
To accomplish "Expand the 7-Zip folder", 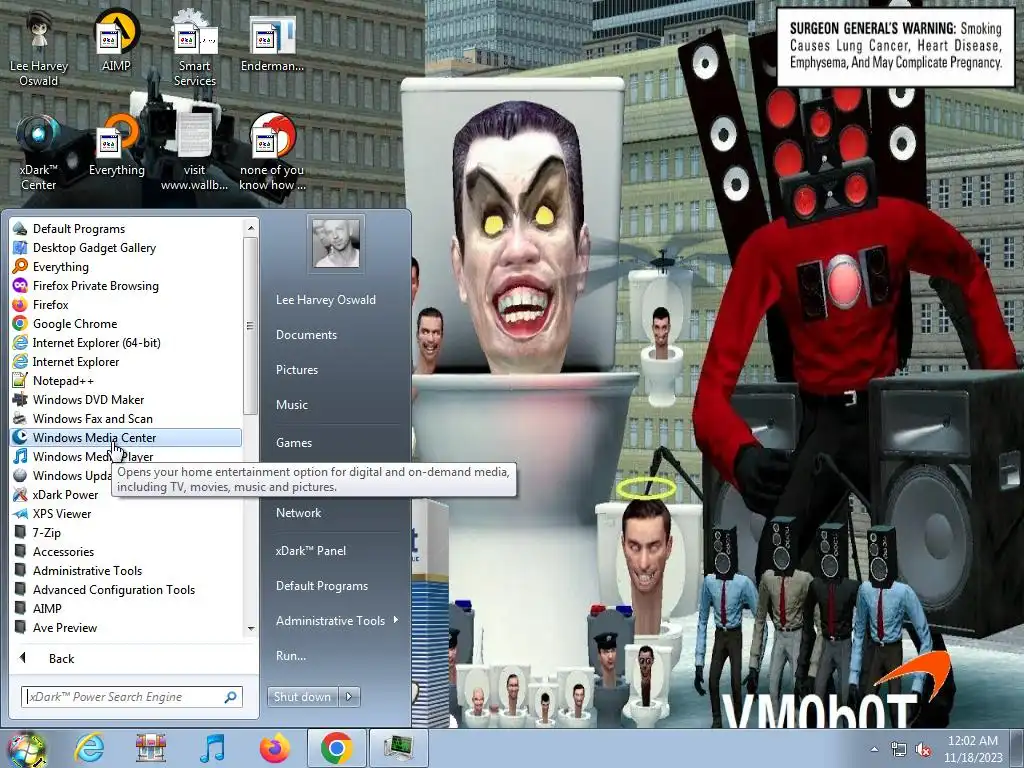I will click(x=126, y=532).
